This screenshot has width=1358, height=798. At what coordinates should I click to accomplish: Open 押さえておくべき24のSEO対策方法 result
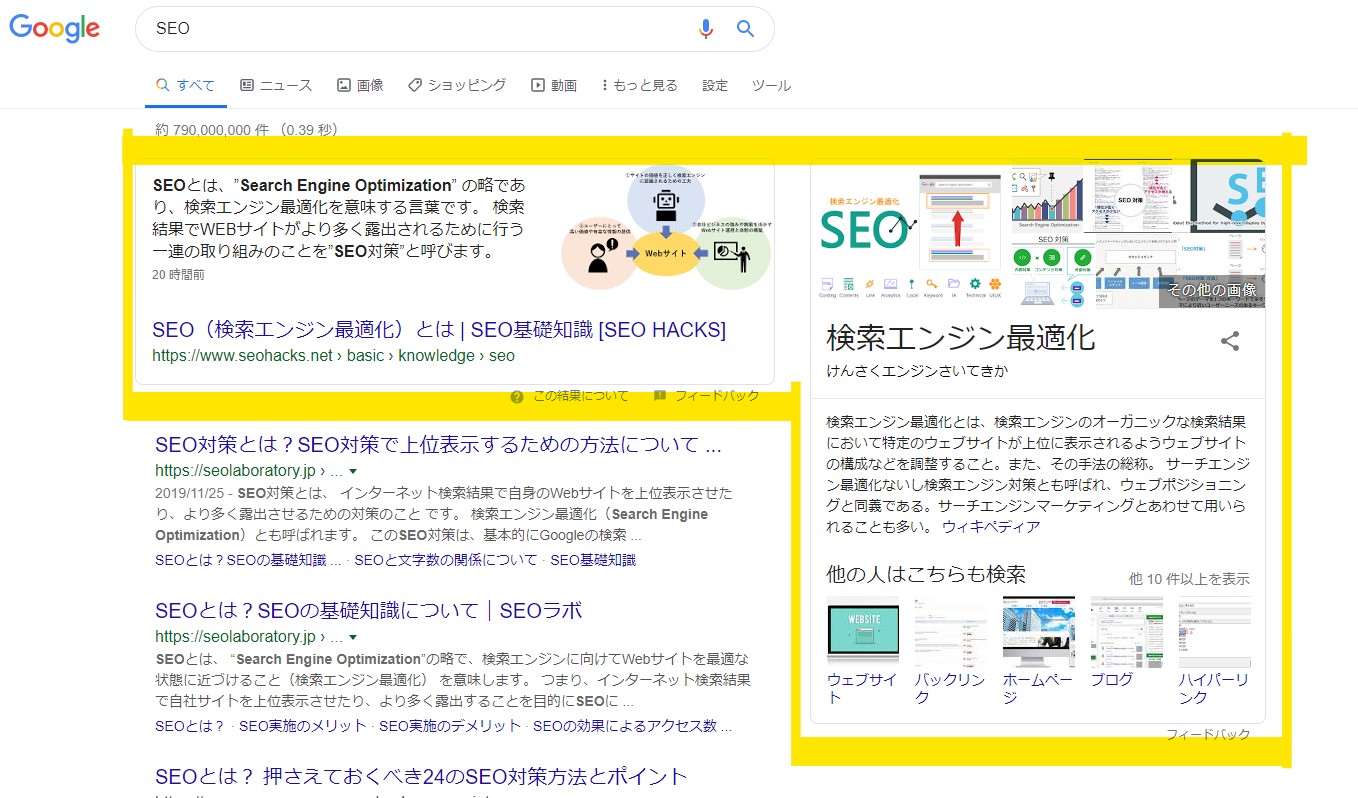(421, 777)
